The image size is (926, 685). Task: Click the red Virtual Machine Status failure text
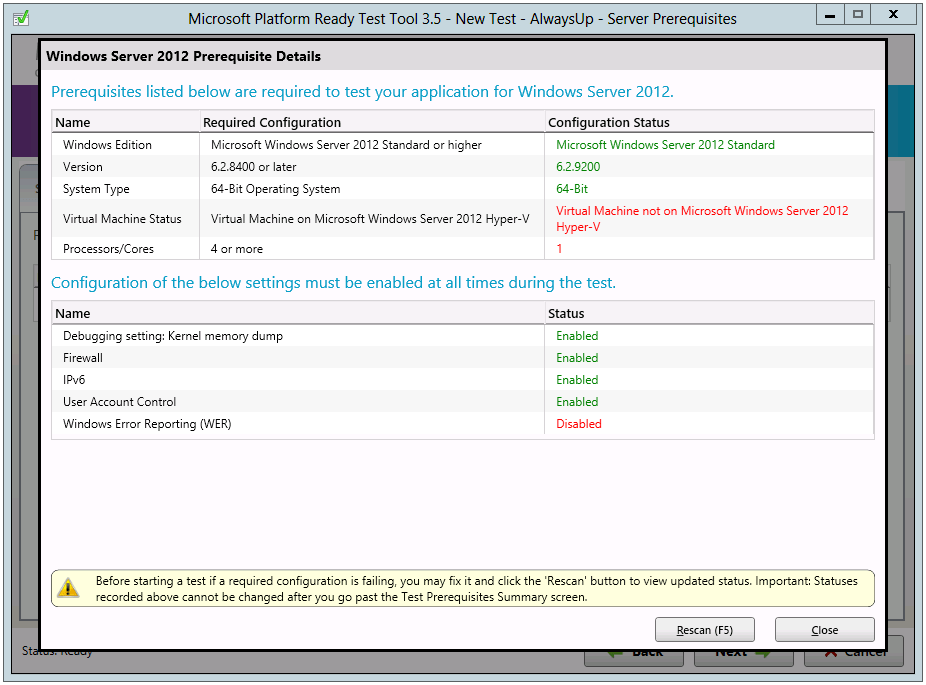coord(700,218)
